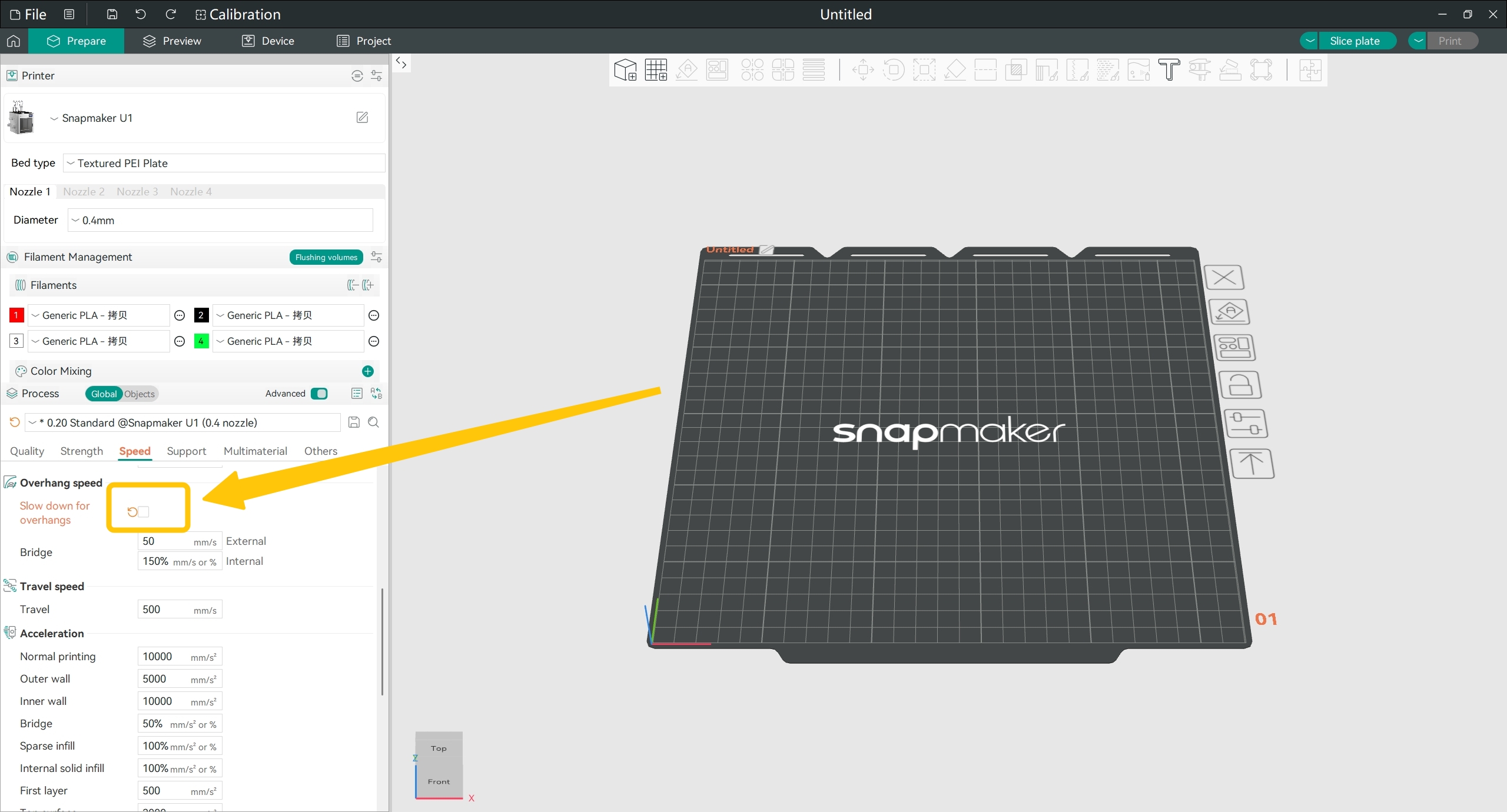Pick the green filament 4 color swatch
Image resolution: width=1507 pixels, height=812 pixels.
pyautogui.click(x=201, y=342)
